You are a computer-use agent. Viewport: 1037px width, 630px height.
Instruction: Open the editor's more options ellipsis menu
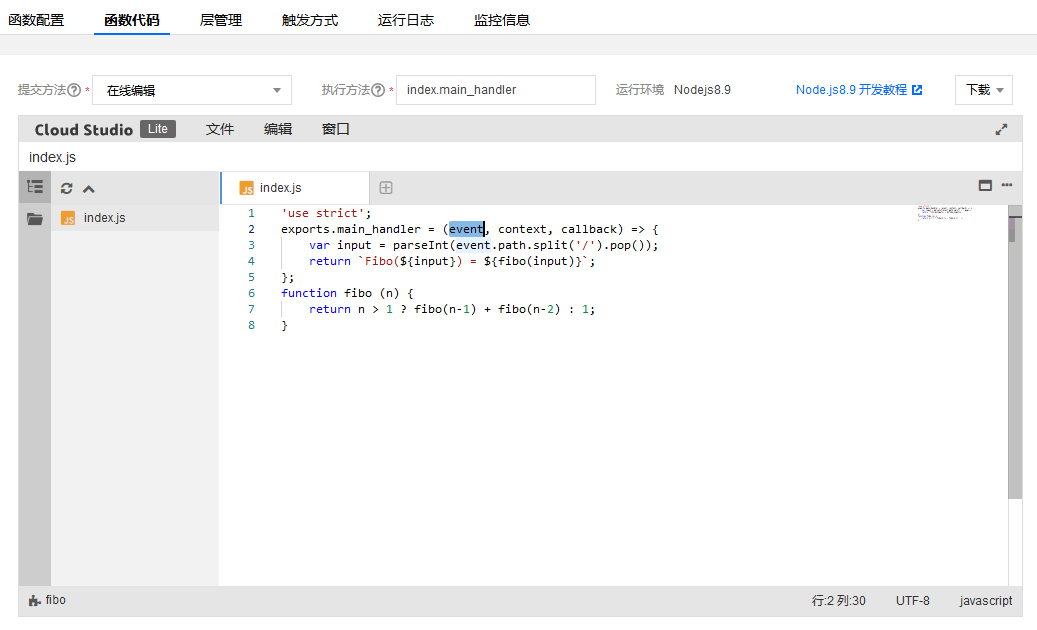[x=1007, y=185]
